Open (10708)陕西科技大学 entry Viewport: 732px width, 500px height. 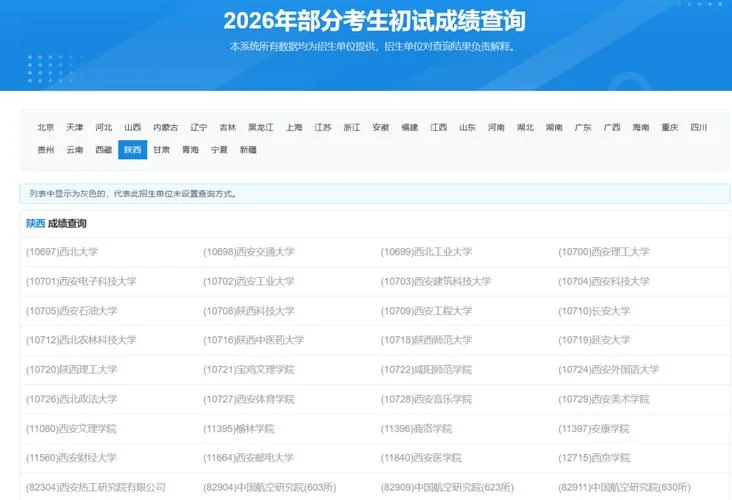tap(249, 310)
